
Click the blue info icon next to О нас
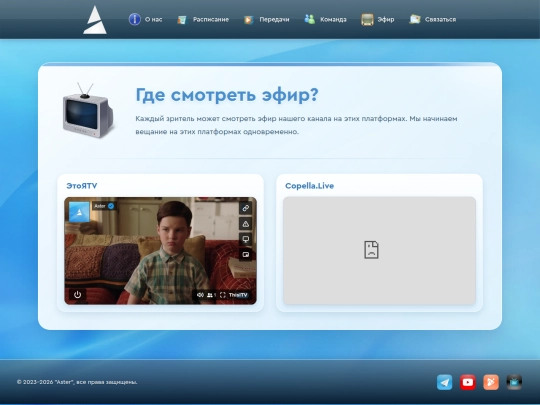click(x=135, y=19)
